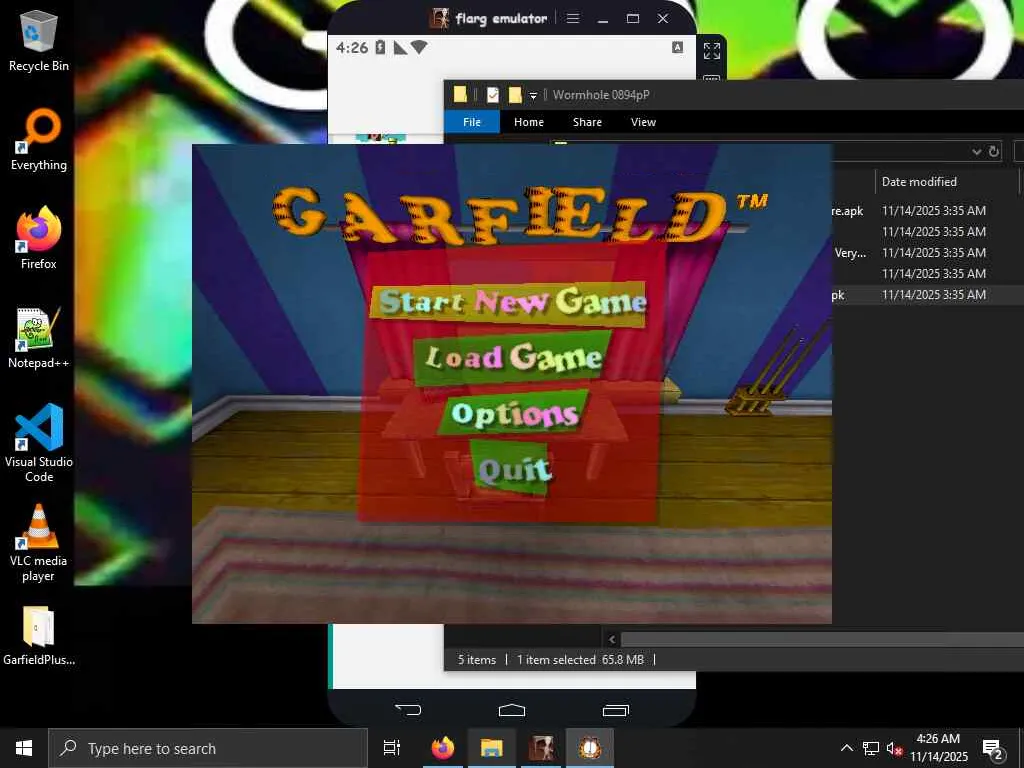Open the notification center icon
The height and width of the screenshot is (768, 1024).
pyautogui.click(x=992, y=749)
